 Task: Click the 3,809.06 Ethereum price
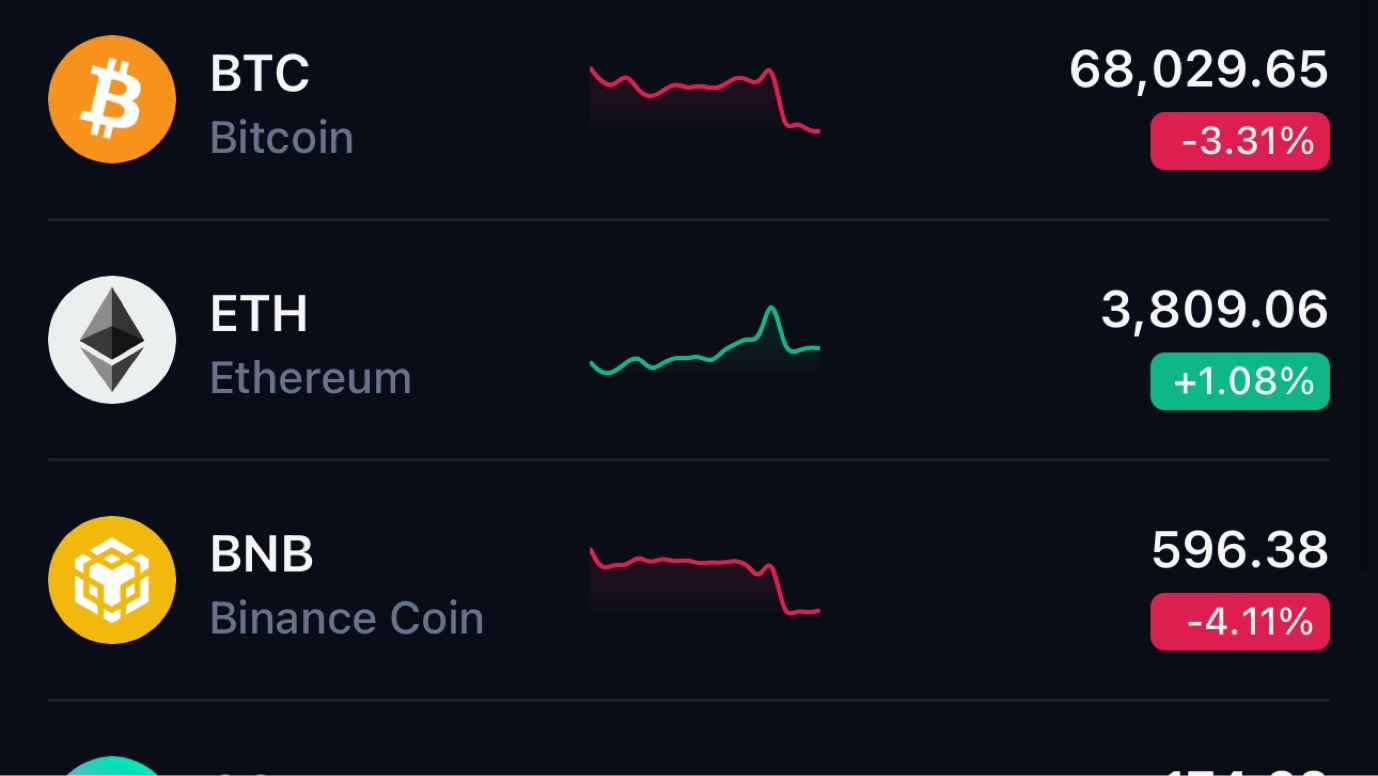[x=1215, y=310]
